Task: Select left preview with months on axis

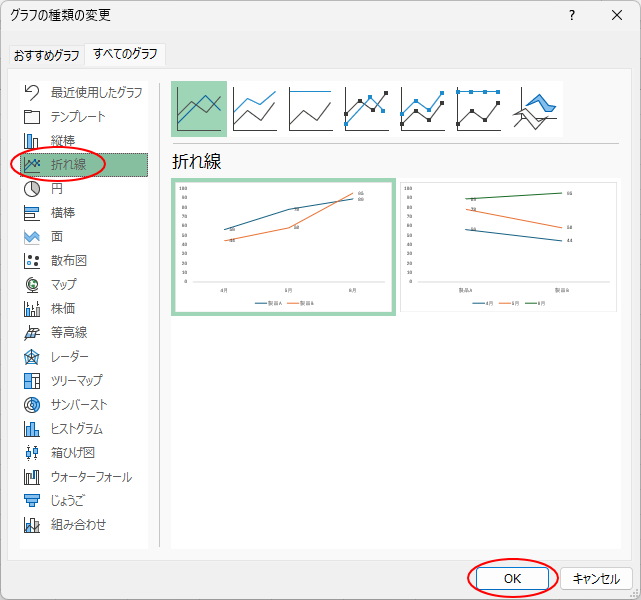Action: (283, 247)
